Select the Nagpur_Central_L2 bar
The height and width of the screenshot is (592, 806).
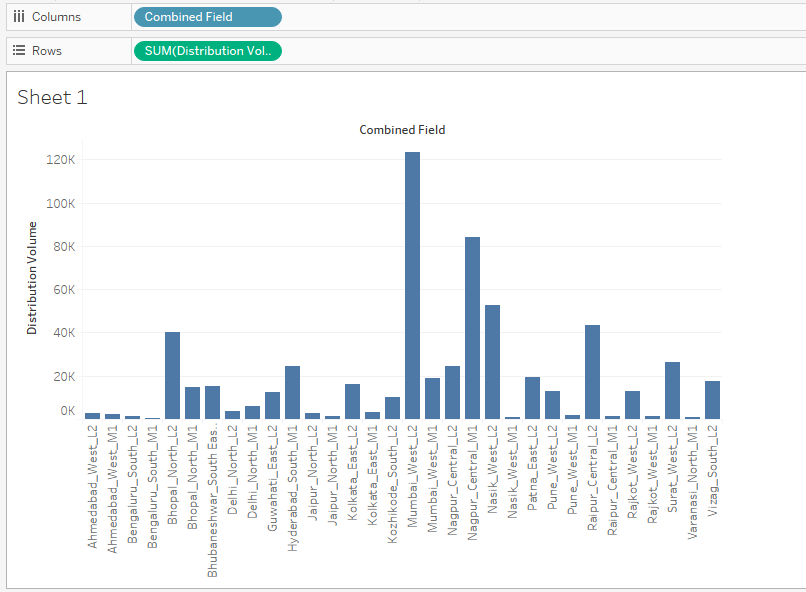452,392
